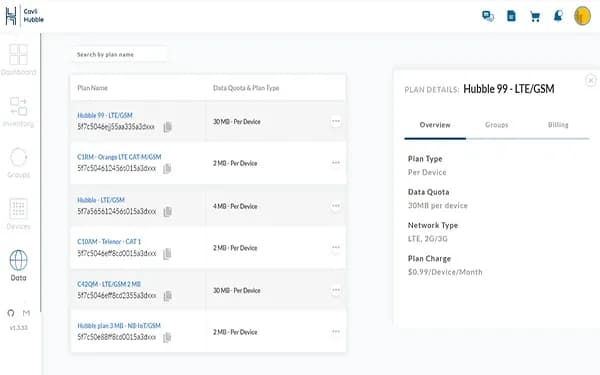The width and height of the screenshot is (600, 375).
Task: Copy plan ID for Hubble 99 - LTE/GSM
Action: click(x=167, y=127)
